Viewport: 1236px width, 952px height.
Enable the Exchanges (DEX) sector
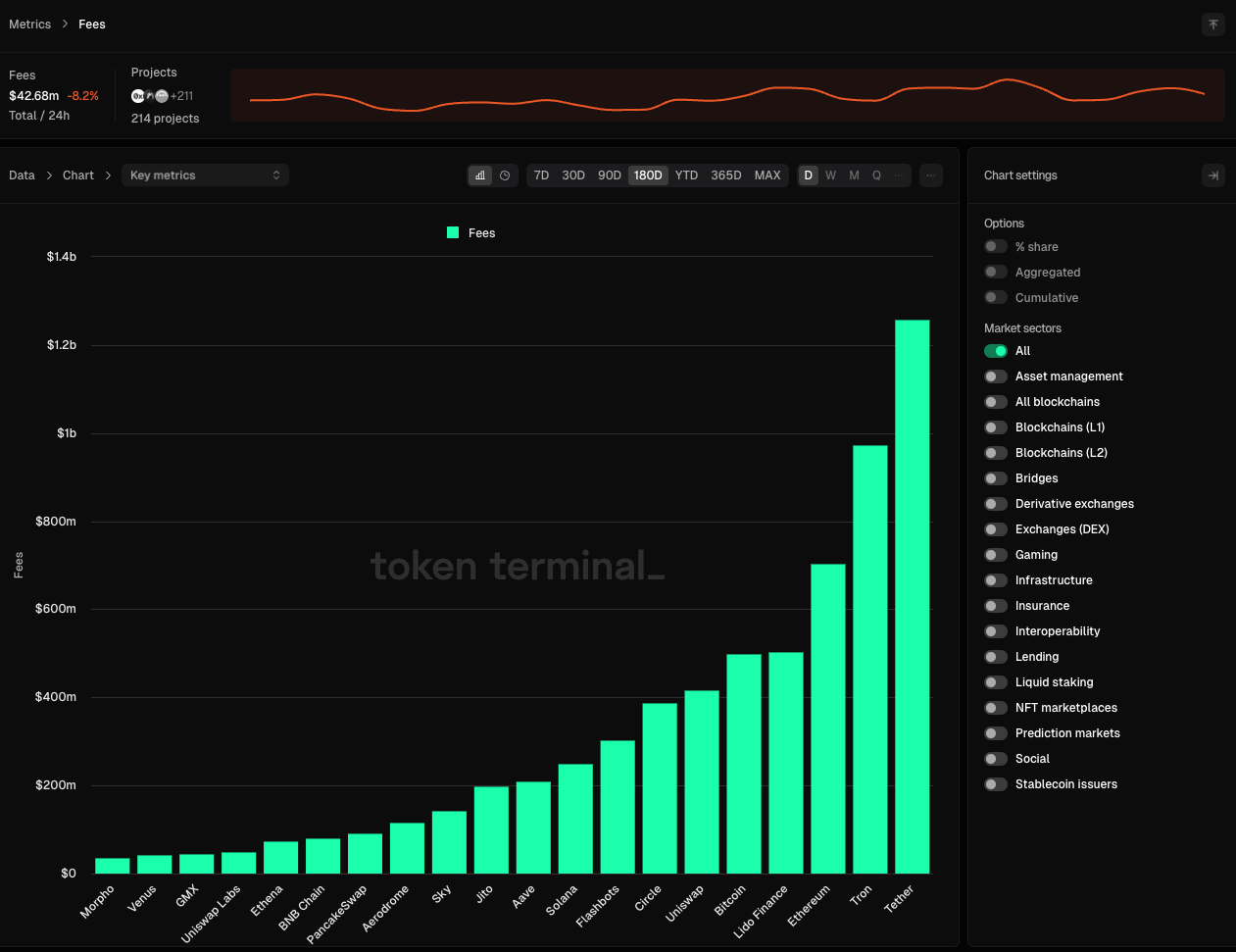[x=996, y=529]
